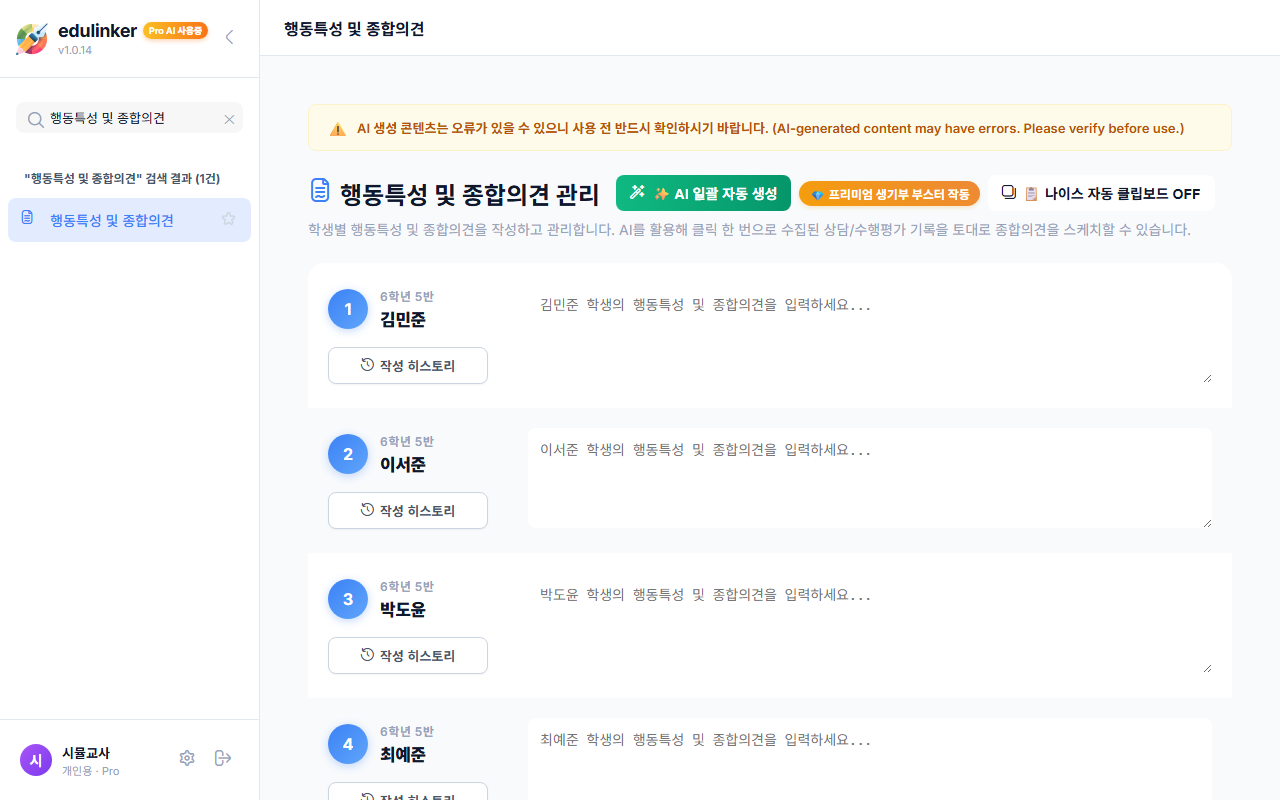The height and width of the screenshot is (800, 1280).
Task: Click the page title document icon
Action: pyautogui.click(x=320, y=190)
